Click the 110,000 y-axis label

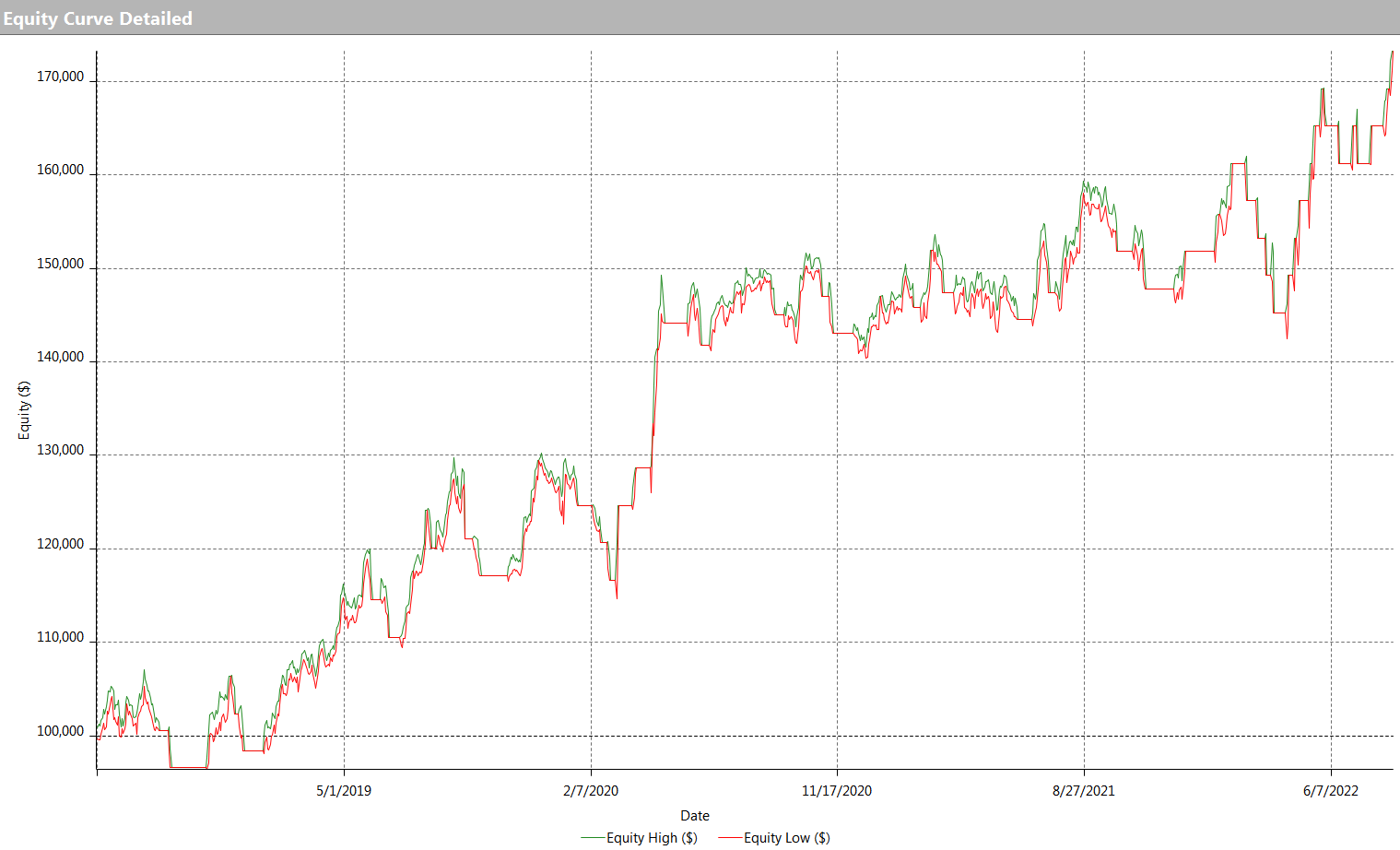click(x=60, y=638)
